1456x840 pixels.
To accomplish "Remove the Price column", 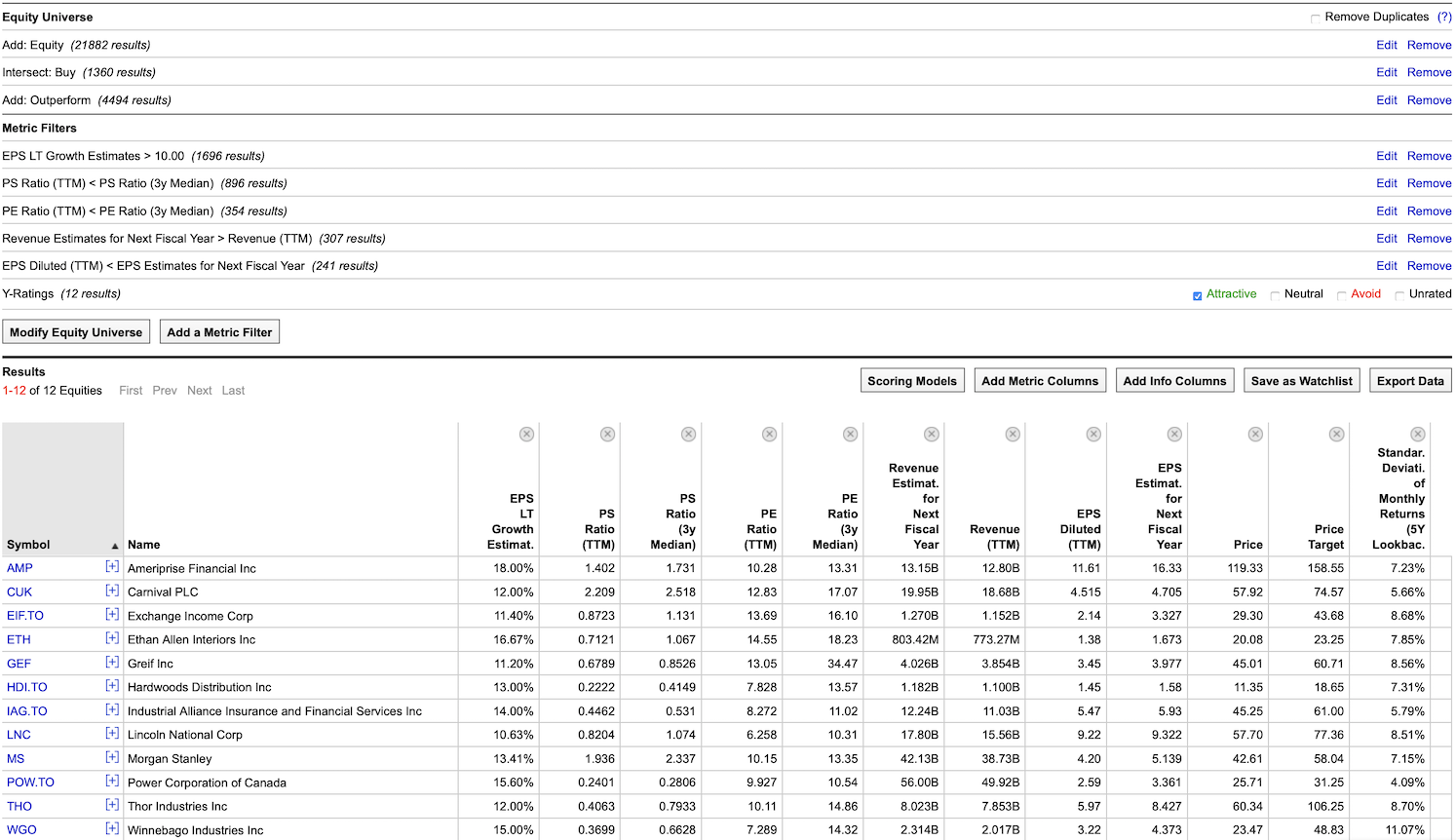I will 1255,434.
